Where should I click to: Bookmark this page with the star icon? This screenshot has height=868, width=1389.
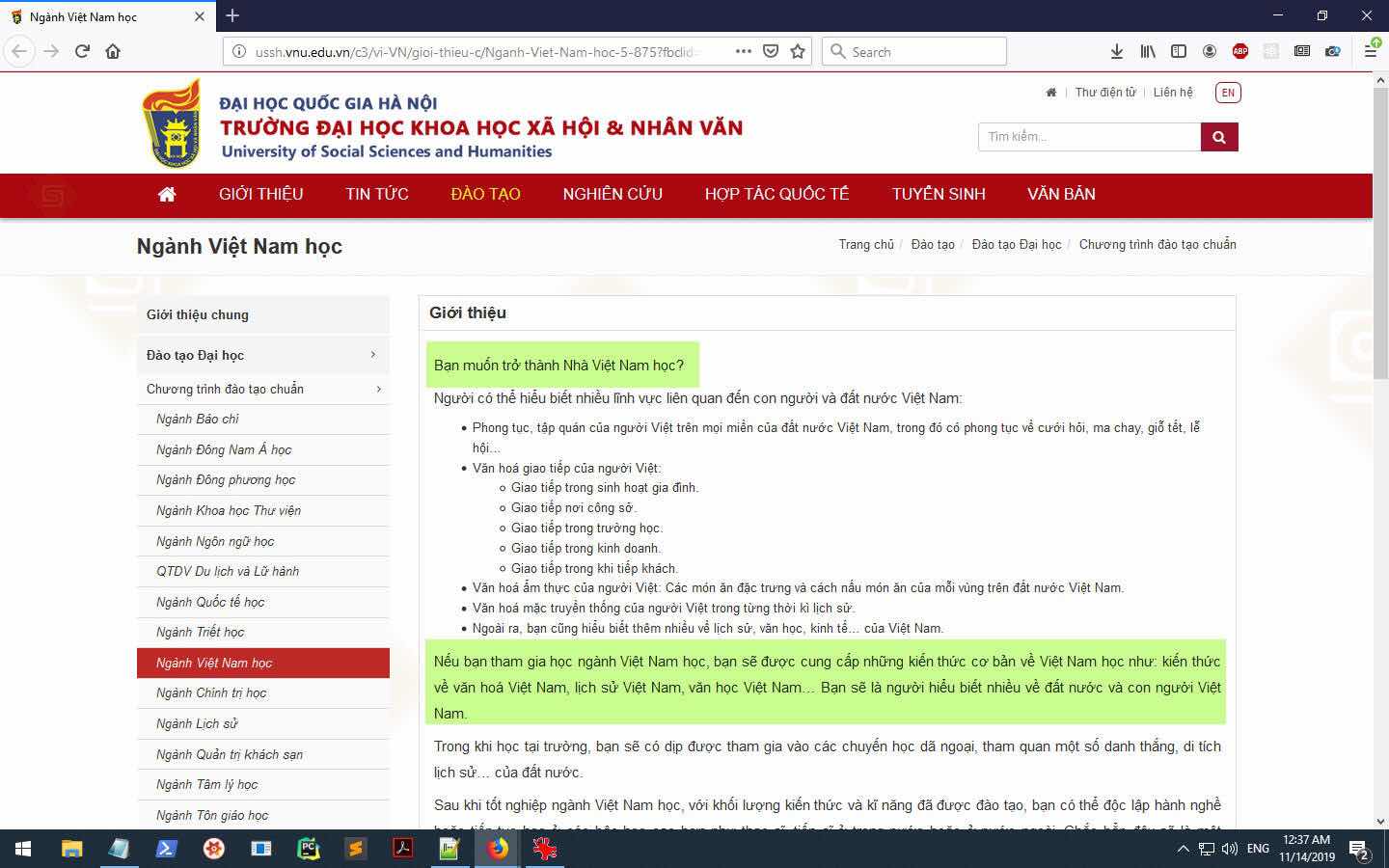(x=798, y=51)
